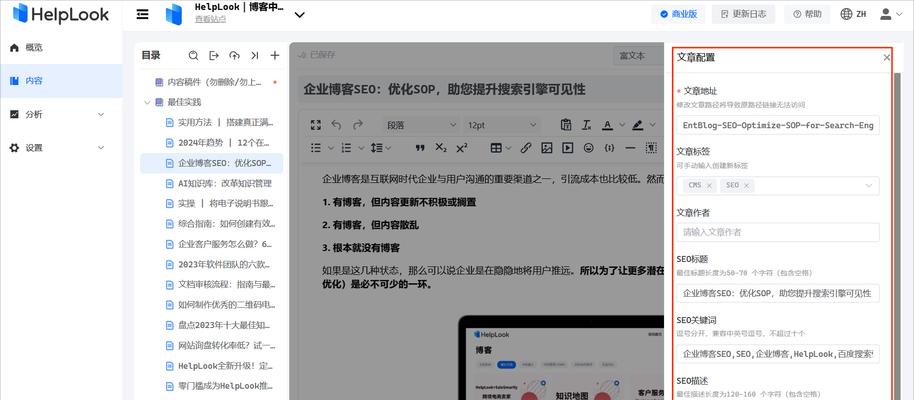Insert a blockquote

pyautogui.click(x=420, y=148)
